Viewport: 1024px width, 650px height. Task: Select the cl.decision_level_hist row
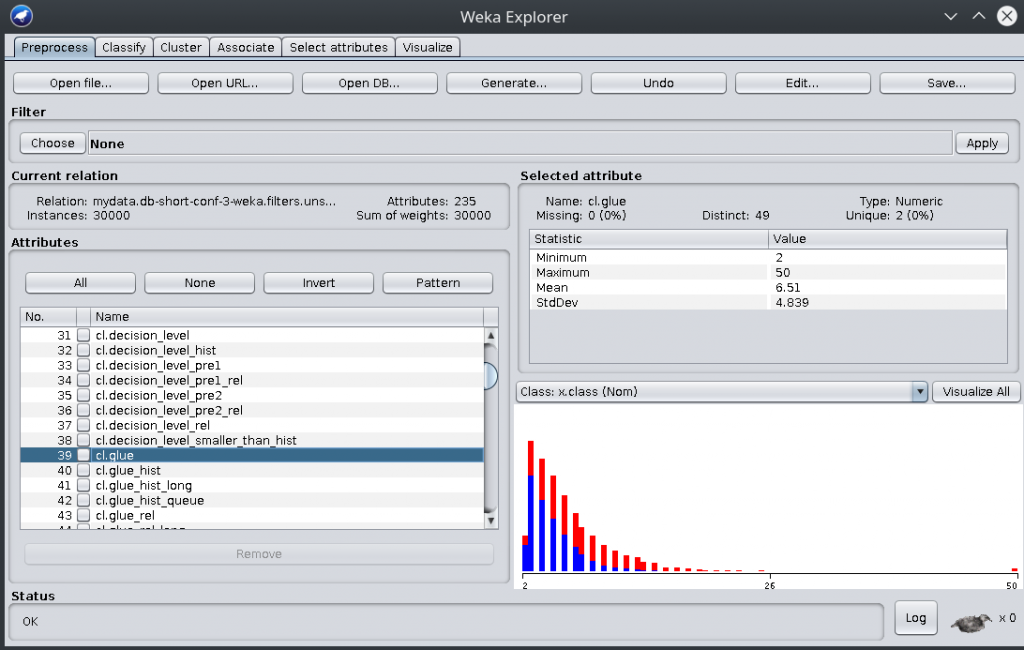(x=252, y=350)
